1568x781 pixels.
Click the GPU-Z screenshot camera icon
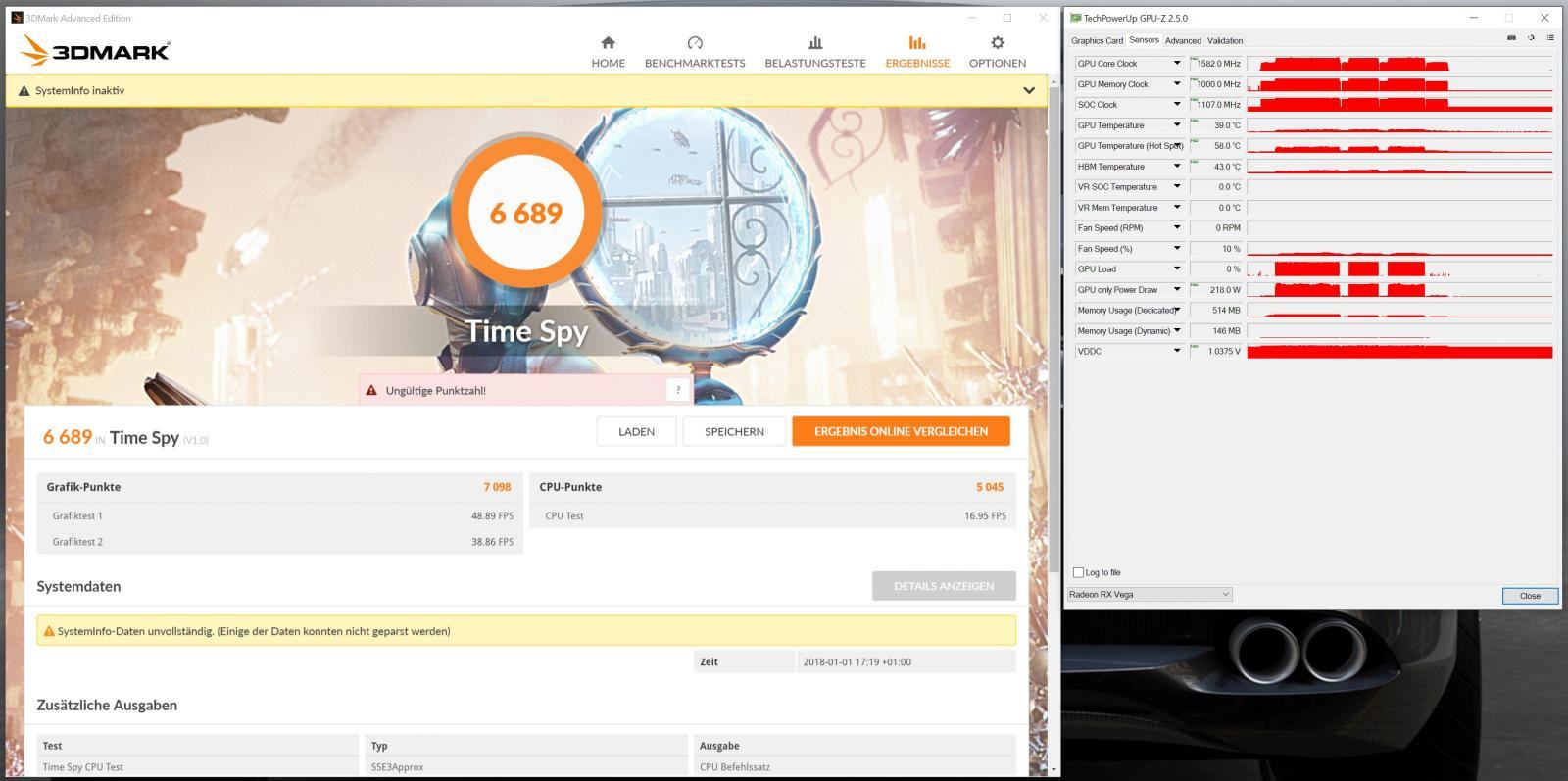click(1511, 38)
